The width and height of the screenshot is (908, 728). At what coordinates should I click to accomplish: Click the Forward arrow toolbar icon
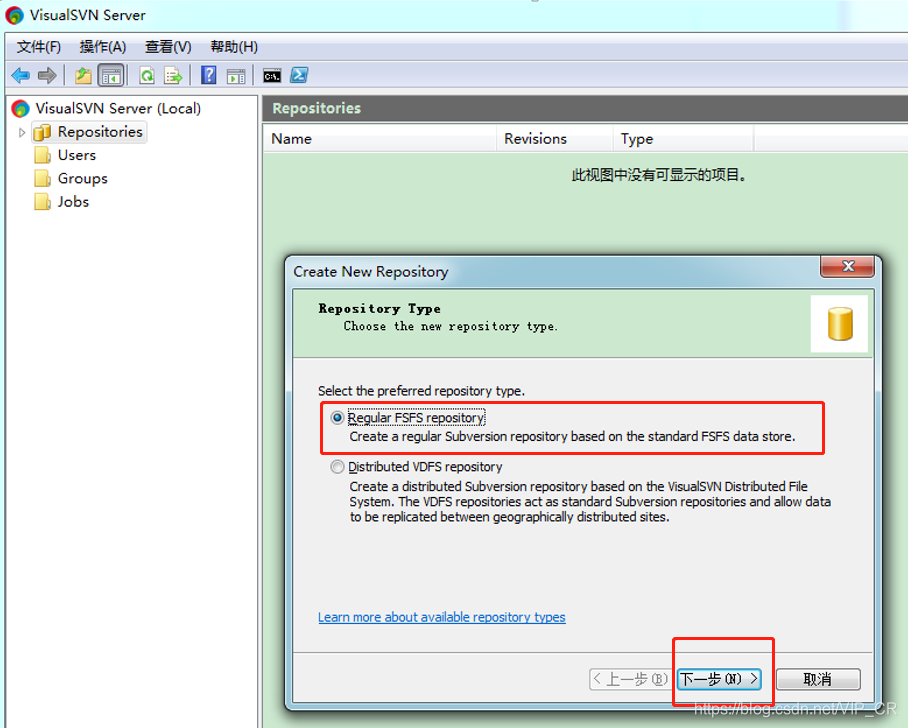[x=47, y=75]
